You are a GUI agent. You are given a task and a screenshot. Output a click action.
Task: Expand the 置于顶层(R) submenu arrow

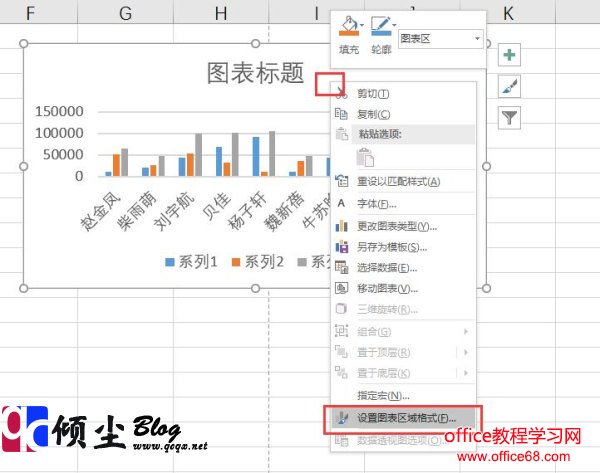pyautogui.click(x=466, y=352)
